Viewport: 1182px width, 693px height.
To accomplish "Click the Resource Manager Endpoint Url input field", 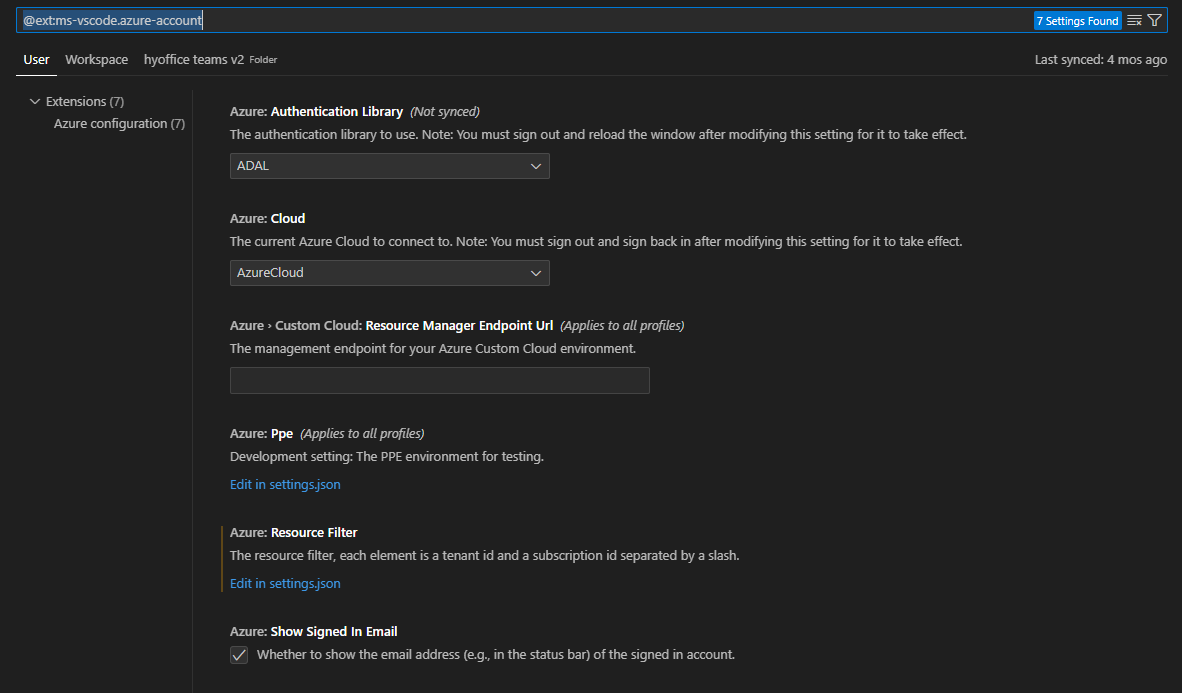I will click(x=439, y=380).
